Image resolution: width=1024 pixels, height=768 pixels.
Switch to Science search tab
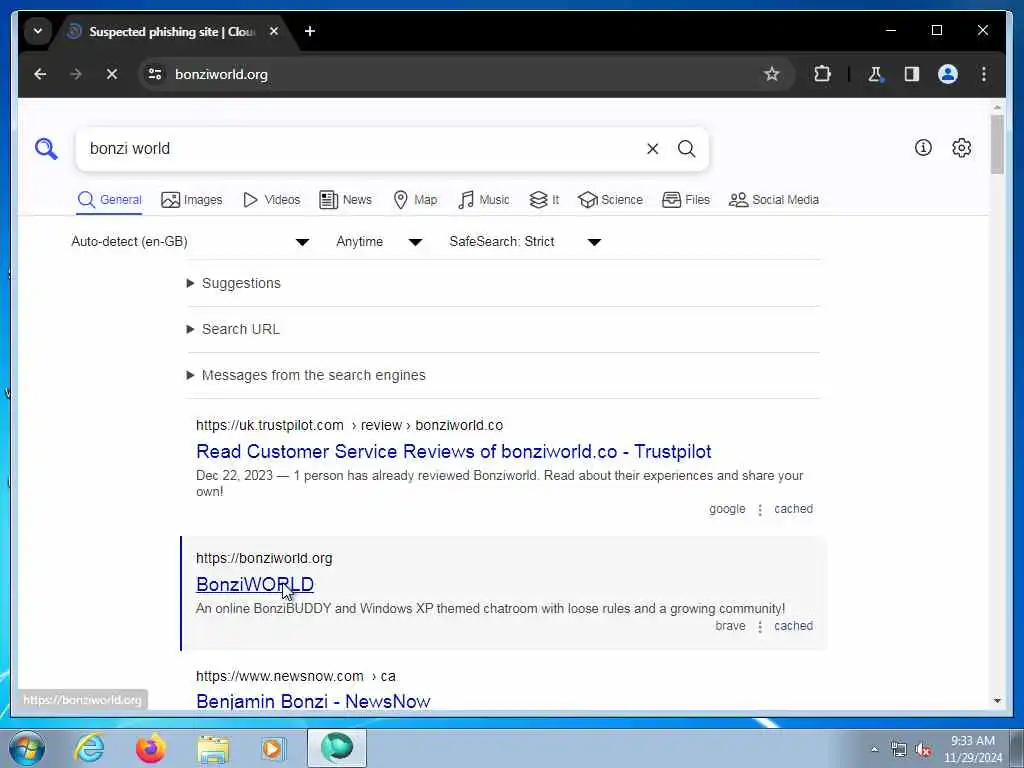click(611, 200)
